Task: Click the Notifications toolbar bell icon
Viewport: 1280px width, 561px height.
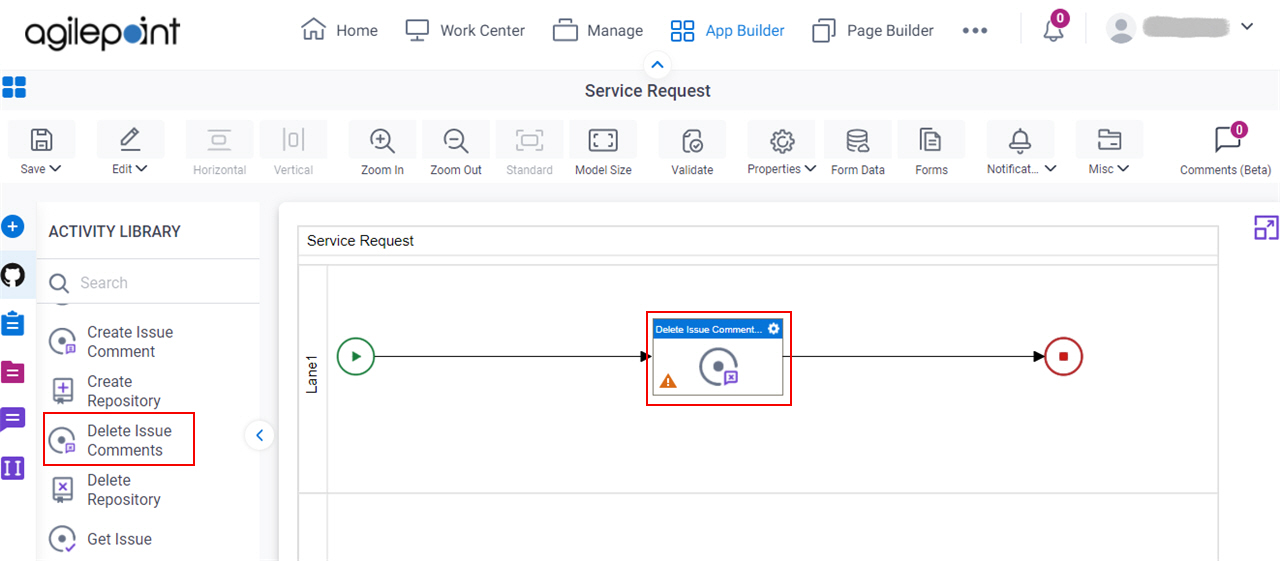Action: (1020, 139)
